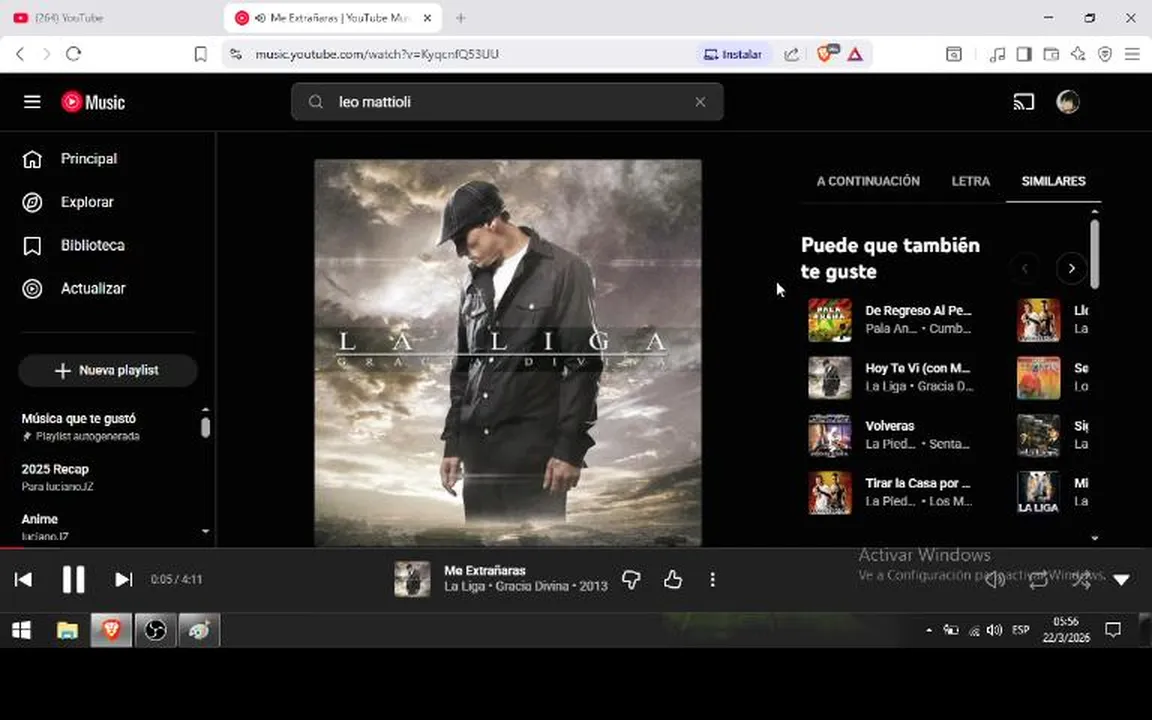Toggle repeat mode in the player

[1037, 580]
